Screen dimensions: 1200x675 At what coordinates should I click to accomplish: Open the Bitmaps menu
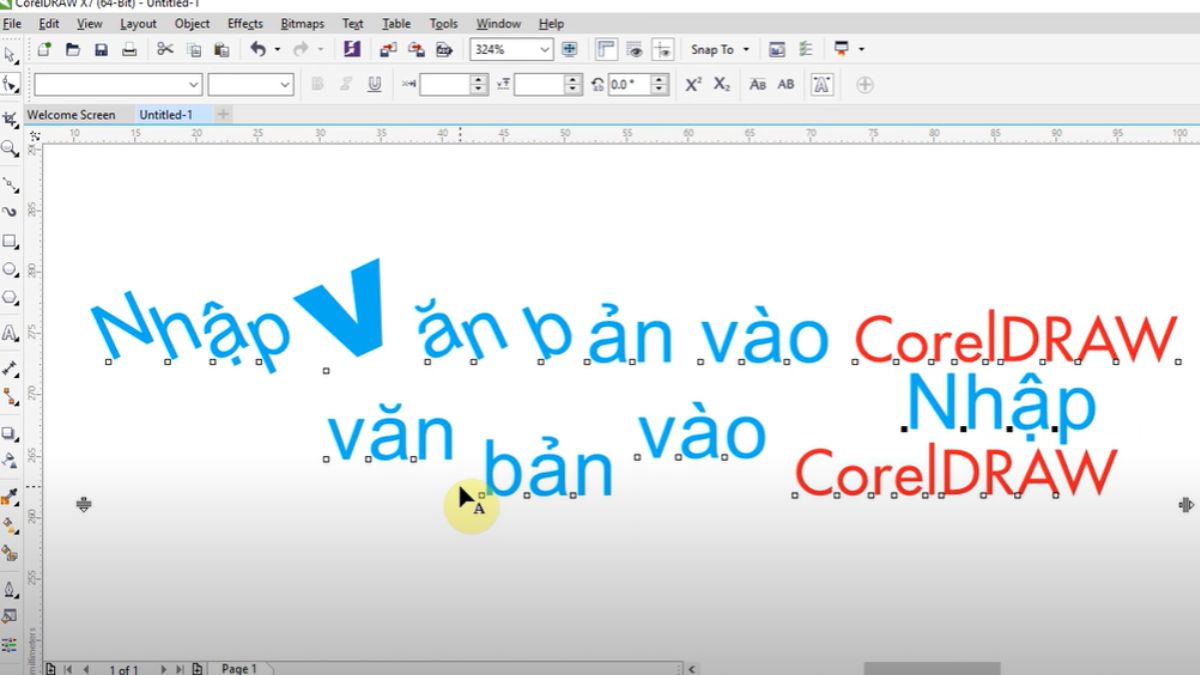302,23
